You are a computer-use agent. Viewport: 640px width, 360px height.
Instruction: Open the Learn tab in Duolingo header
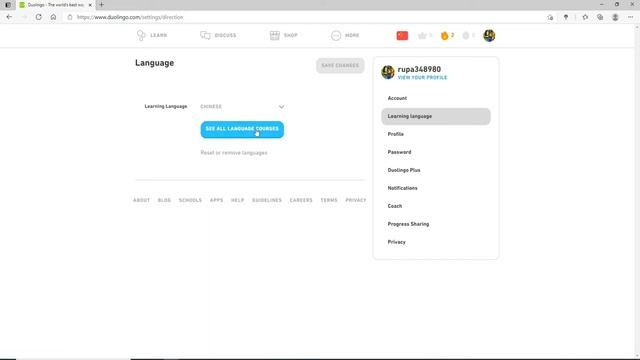point(152,36)
